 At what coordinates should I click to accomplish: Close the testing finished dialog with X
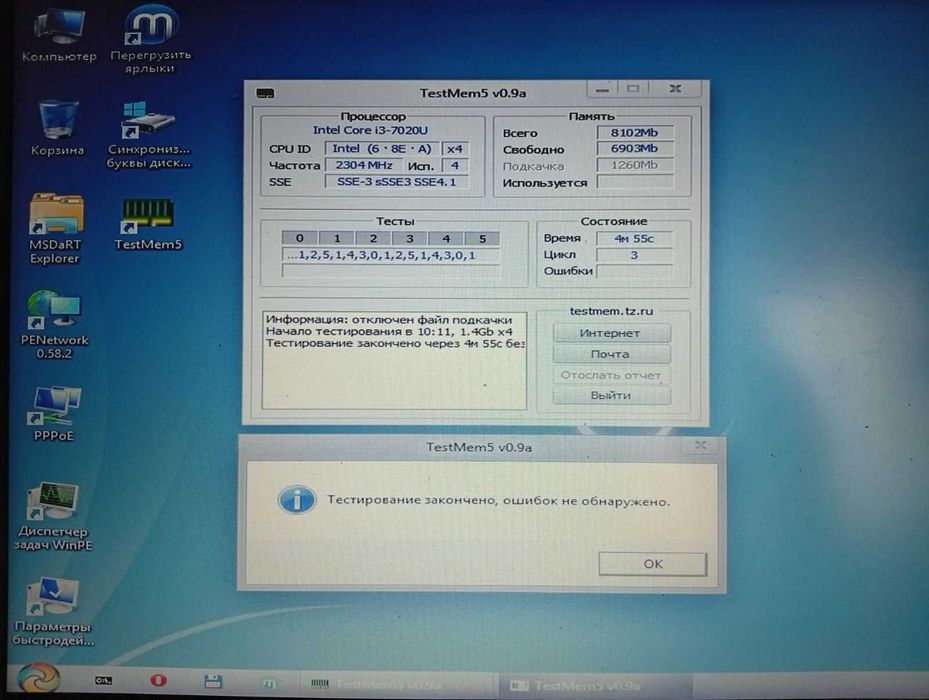pos(701,445)
